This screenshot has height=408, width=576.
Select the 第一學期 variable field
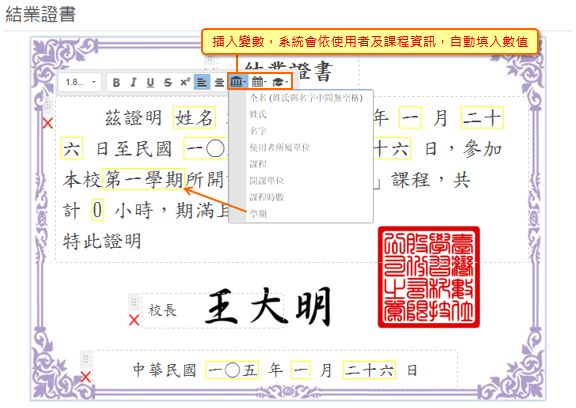(x=144, y=179)
